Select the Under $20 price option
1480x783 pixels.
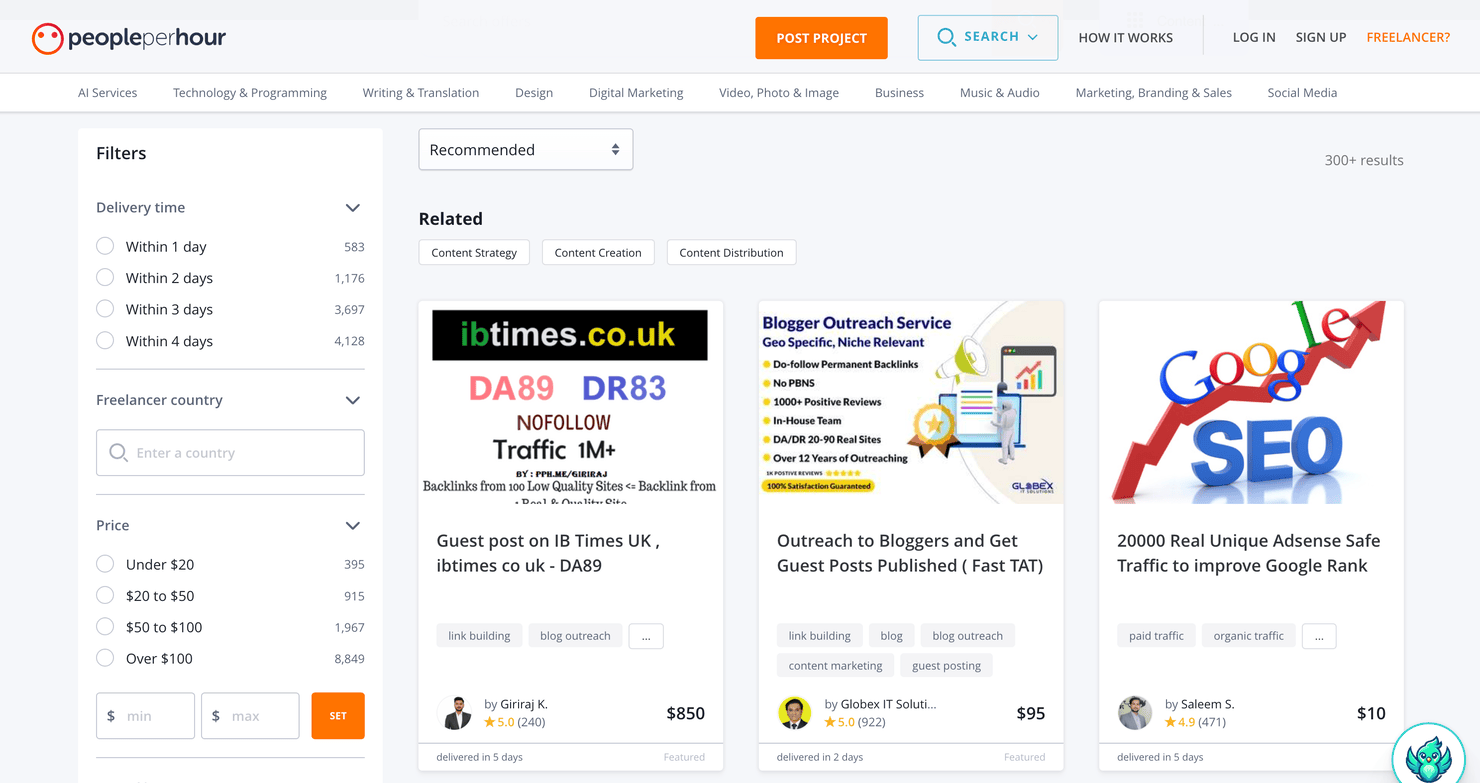pos(105,564)
